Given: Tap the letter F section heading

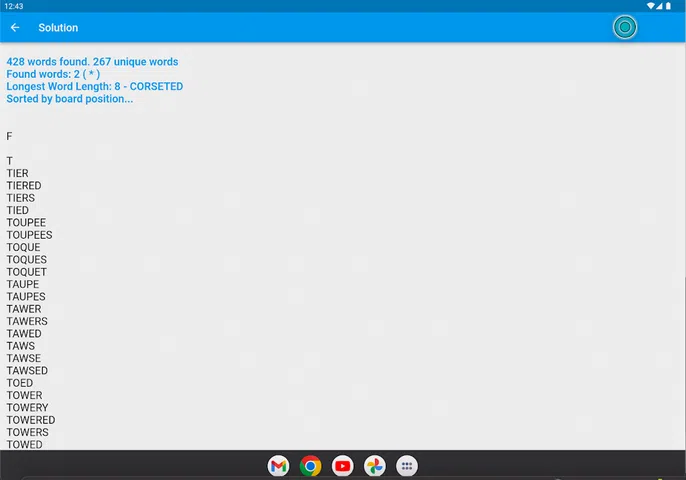Looking at the screenshot, I should click(10, 136).
